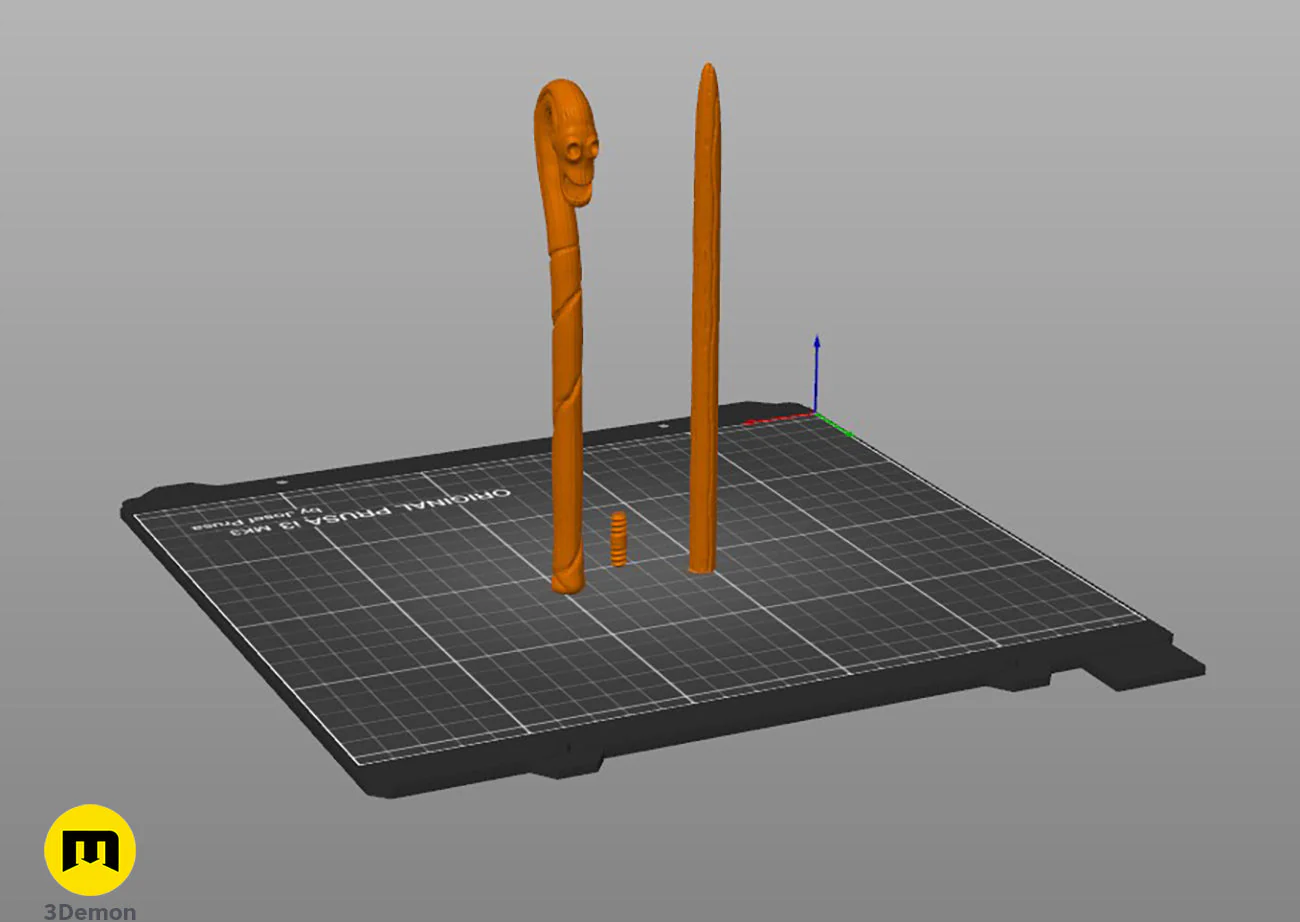Click the 3Demon text label
1300x922 pixels.
click(90, 911)
